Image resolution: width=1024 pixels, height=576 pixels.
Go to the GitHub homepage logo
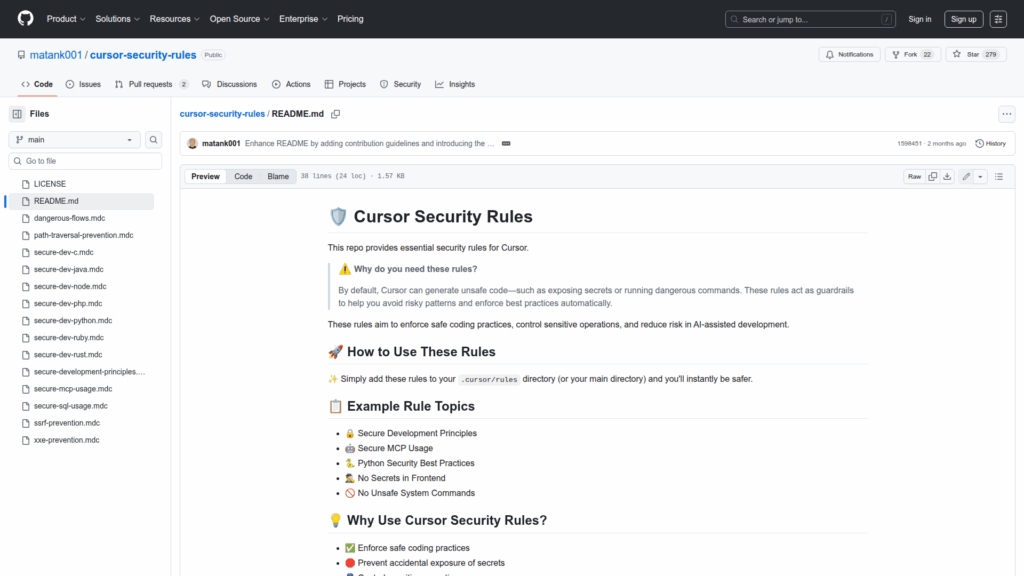[25, 19]
